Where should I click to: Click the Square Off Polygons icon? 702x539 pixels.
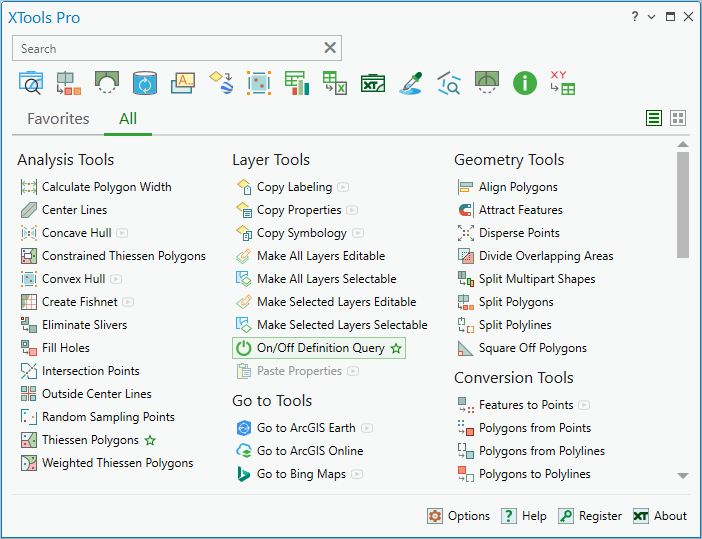[x=466, y=348]
